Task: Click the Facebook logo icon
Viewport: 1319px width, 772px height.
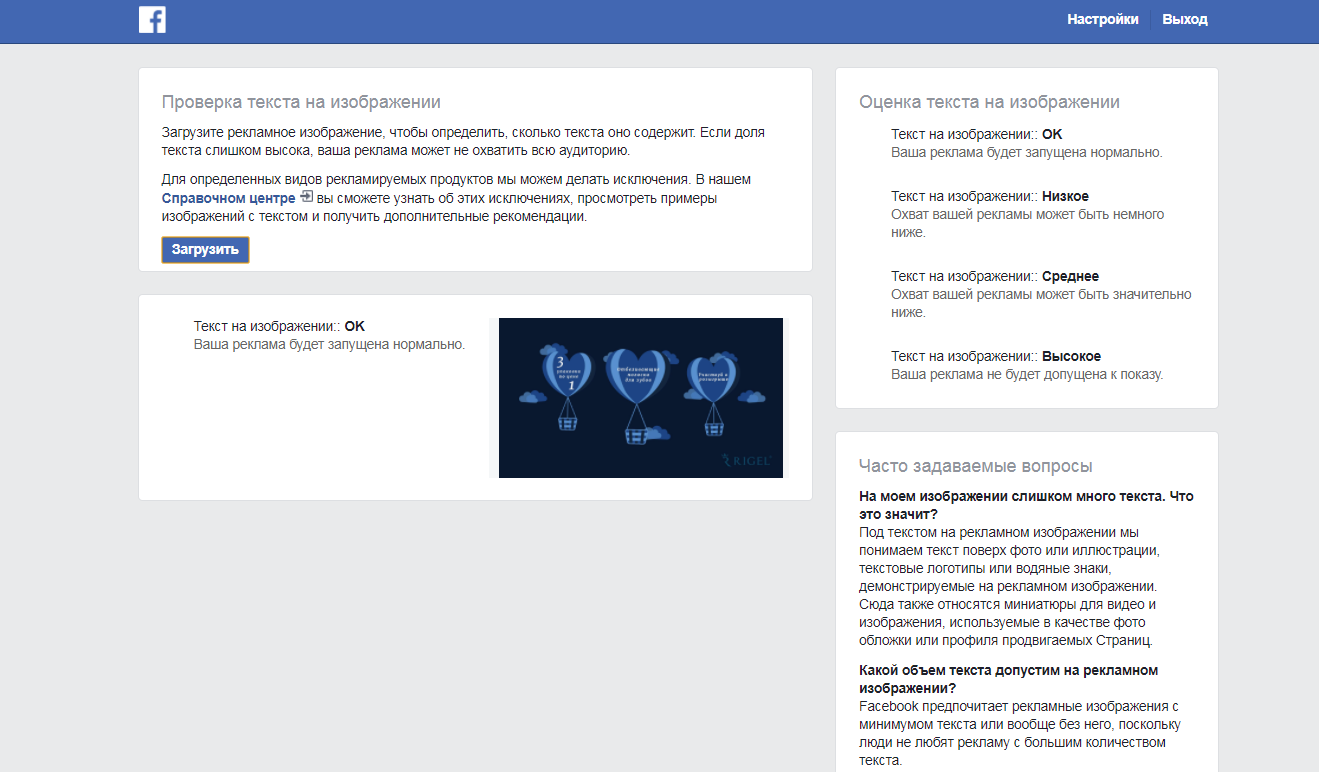Action: (x=152, y=20)
